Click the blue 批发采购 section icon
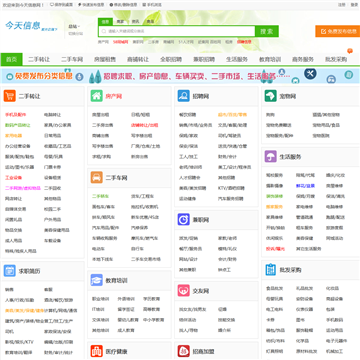Image resolution: width=360 pixels, height=360 pixels. click(271, 269)
